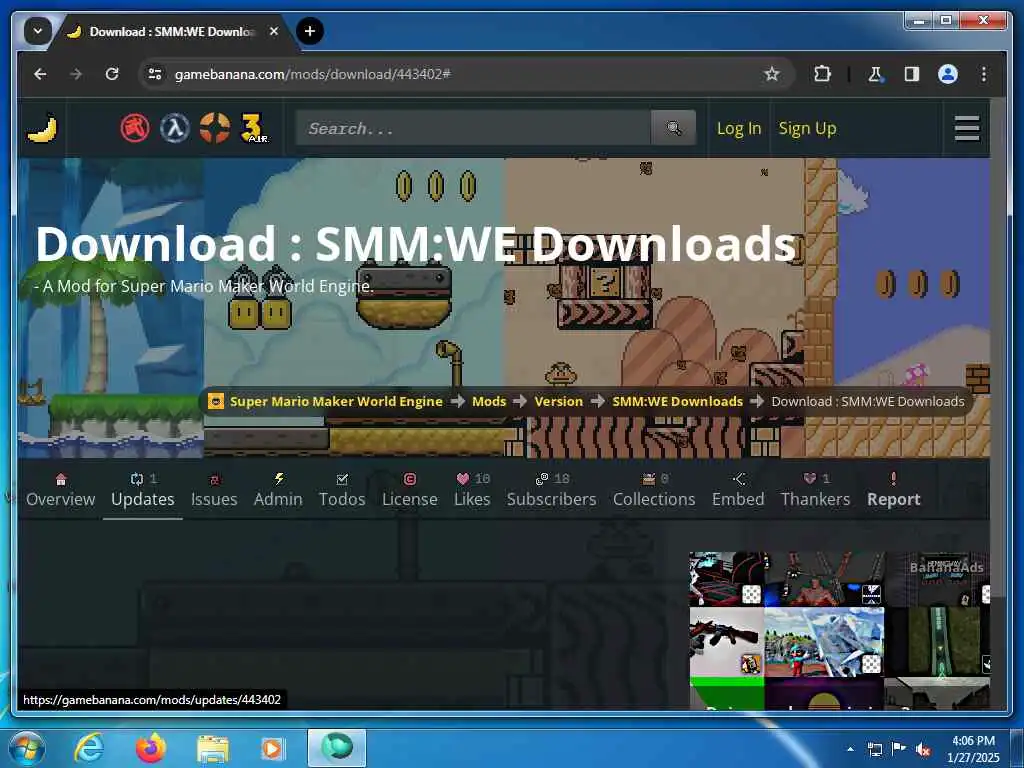Image resolution: width=1024 pixels, height=768 pixels.
Task: Click the browser back arrow
Action: pyautogui.click(x=40, y=74)
